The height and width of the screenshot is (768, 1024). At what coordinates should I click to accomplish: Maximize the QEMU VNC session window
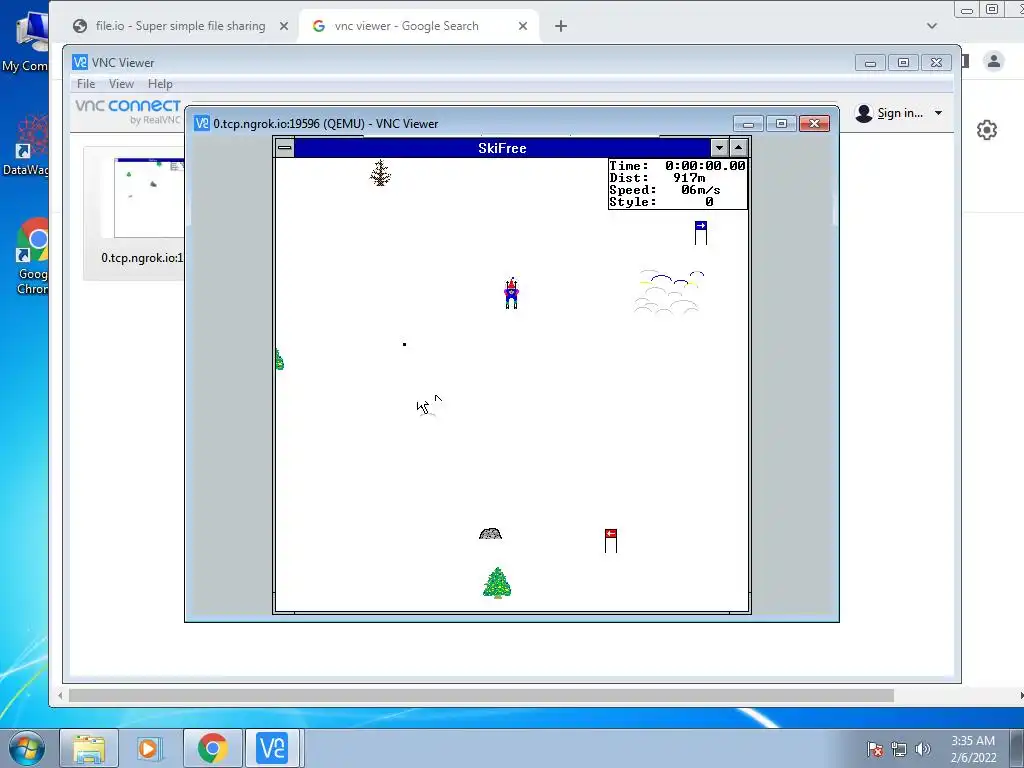coord(781,123)
